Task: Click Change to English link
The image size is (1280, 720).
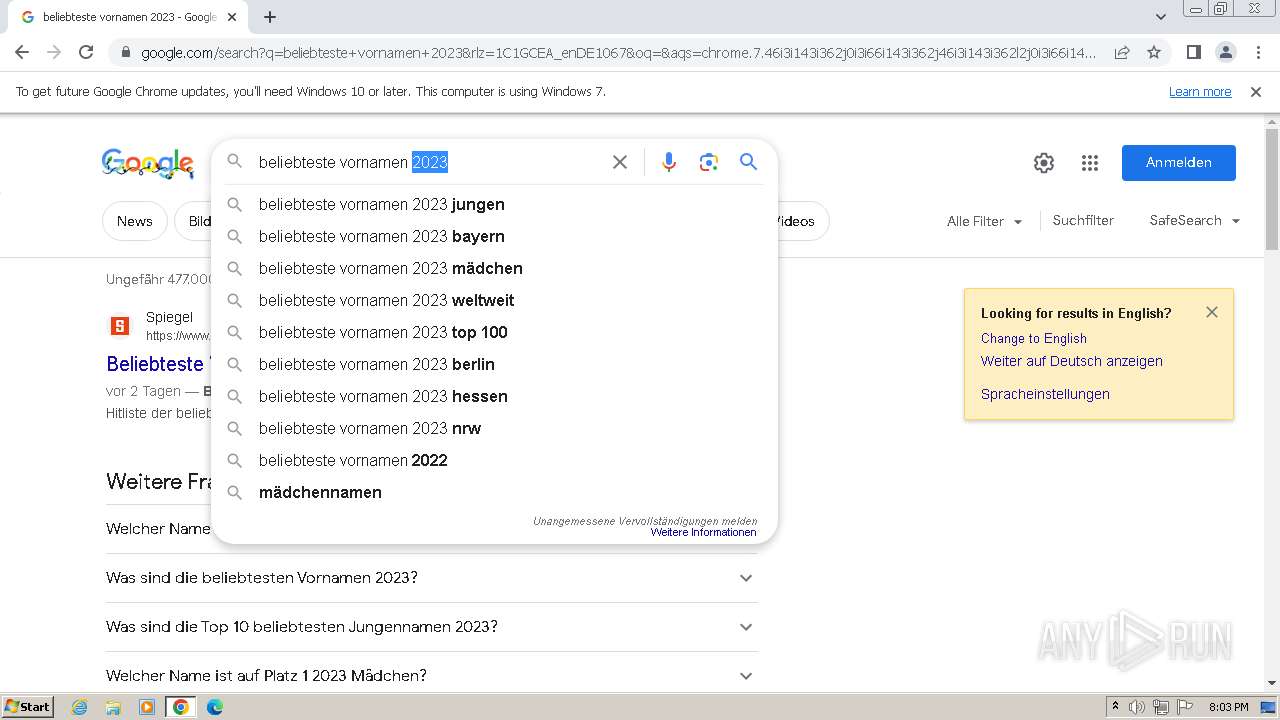Action: pyautogui.click(x=1033, y=338)
